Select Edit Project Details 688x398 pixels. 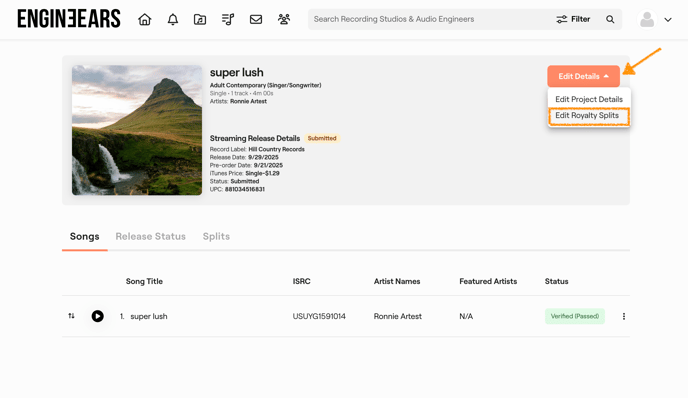click(589, 99)
